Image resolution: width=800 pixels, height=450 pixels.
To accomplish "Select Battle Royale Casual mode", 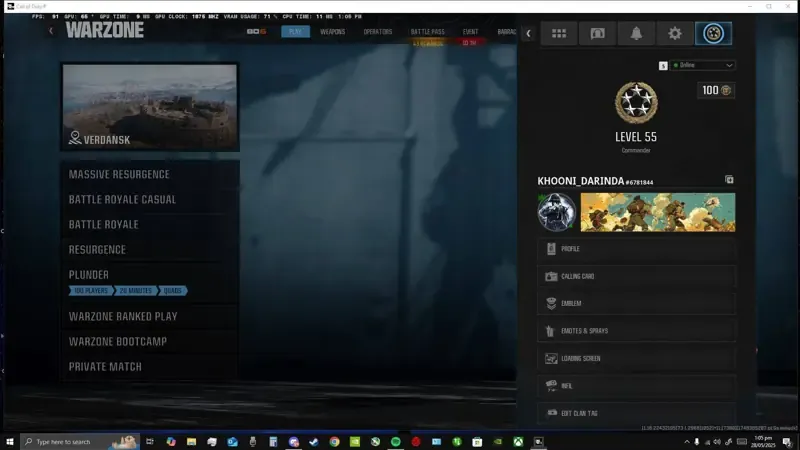I will (150, 199).
